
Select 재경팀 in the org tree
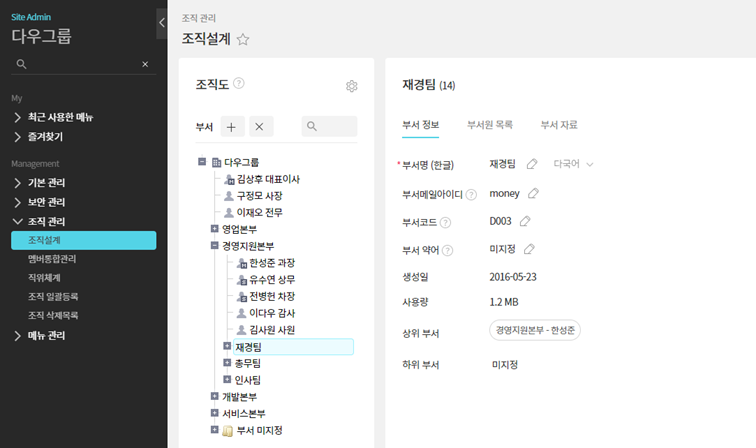[x=293, y=347]
